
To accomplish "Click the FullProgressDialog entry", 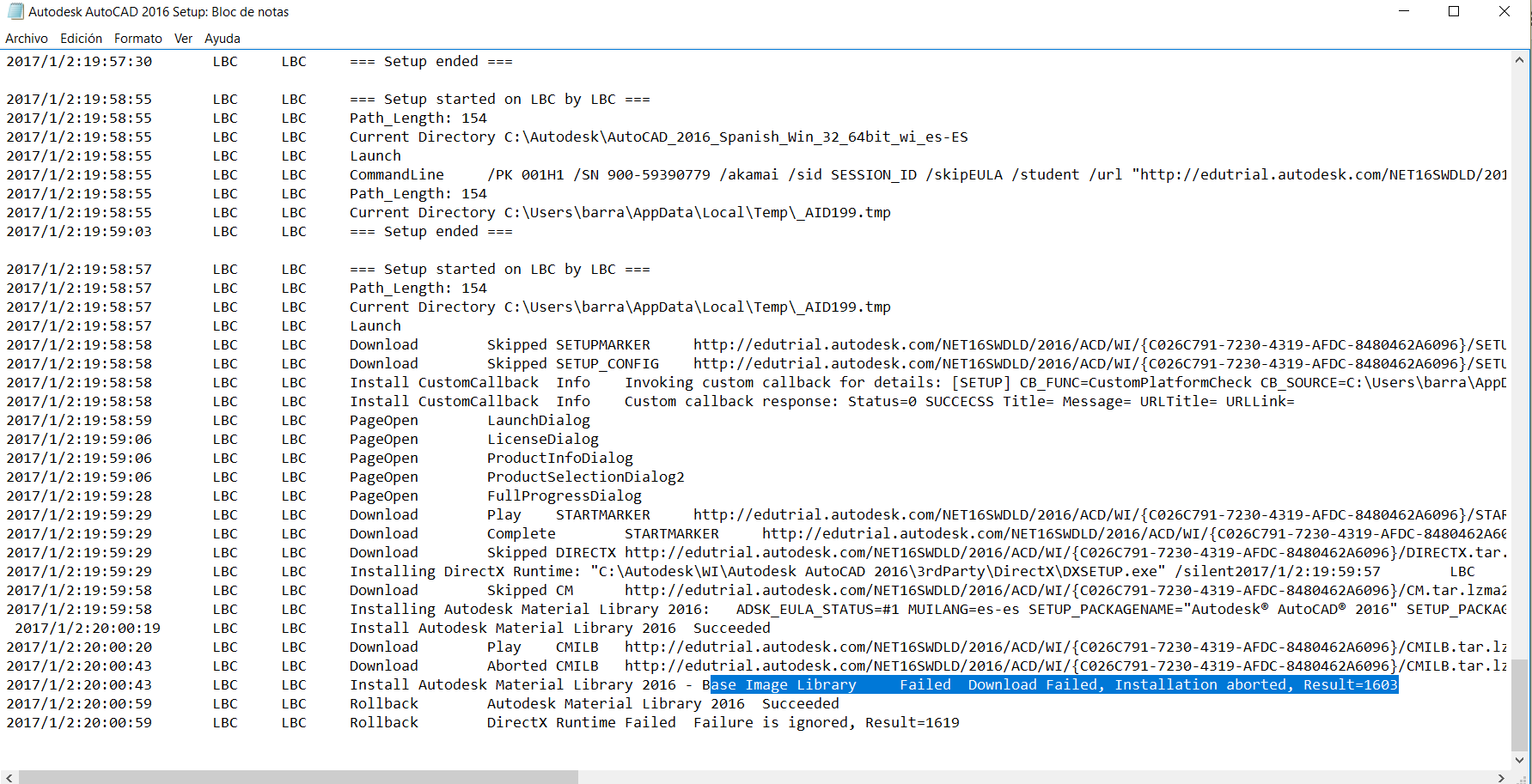I will [x=565, y=496].
